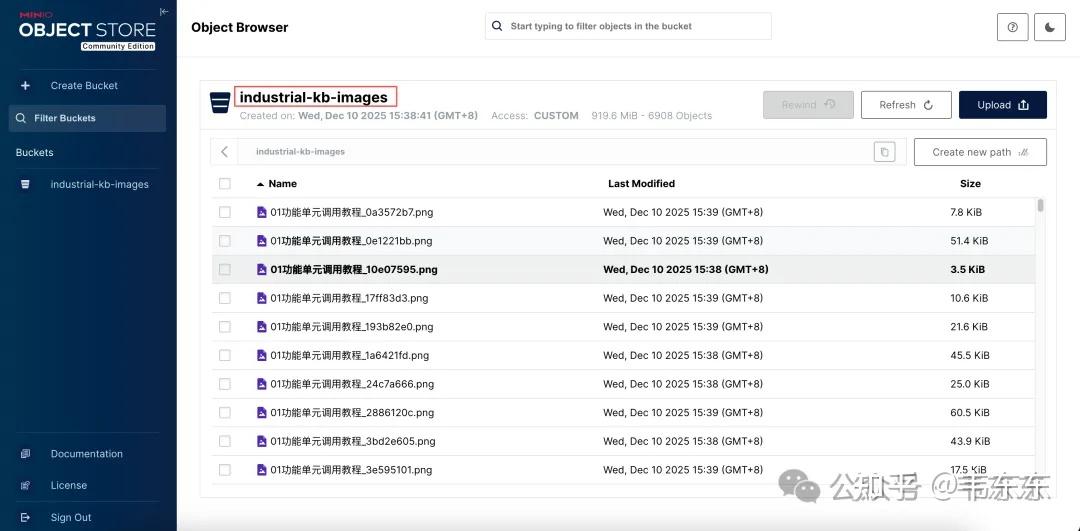This screenshot has height=531, width=1080.
Task: Open Documentation from the sidebar
Action: click(x=86, y=454)
